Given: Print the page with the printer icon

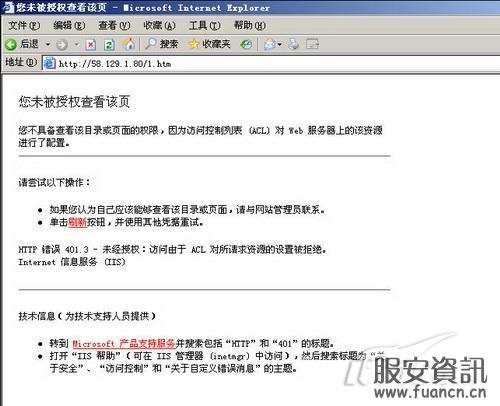Looking at the screenshot, I should 293,44.
